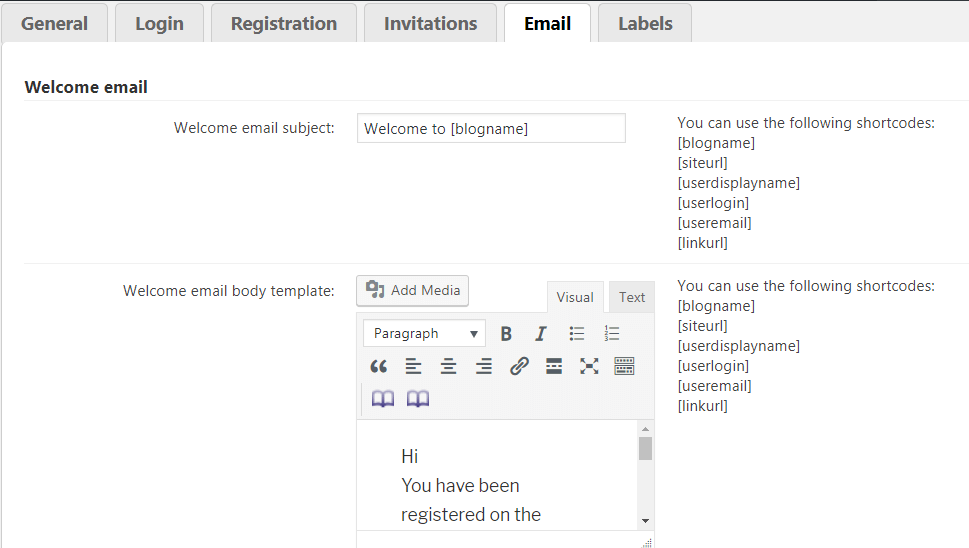This screenshot has height=548, width=969.
Task: Click the Add Media button
Action: pos(413,291)
